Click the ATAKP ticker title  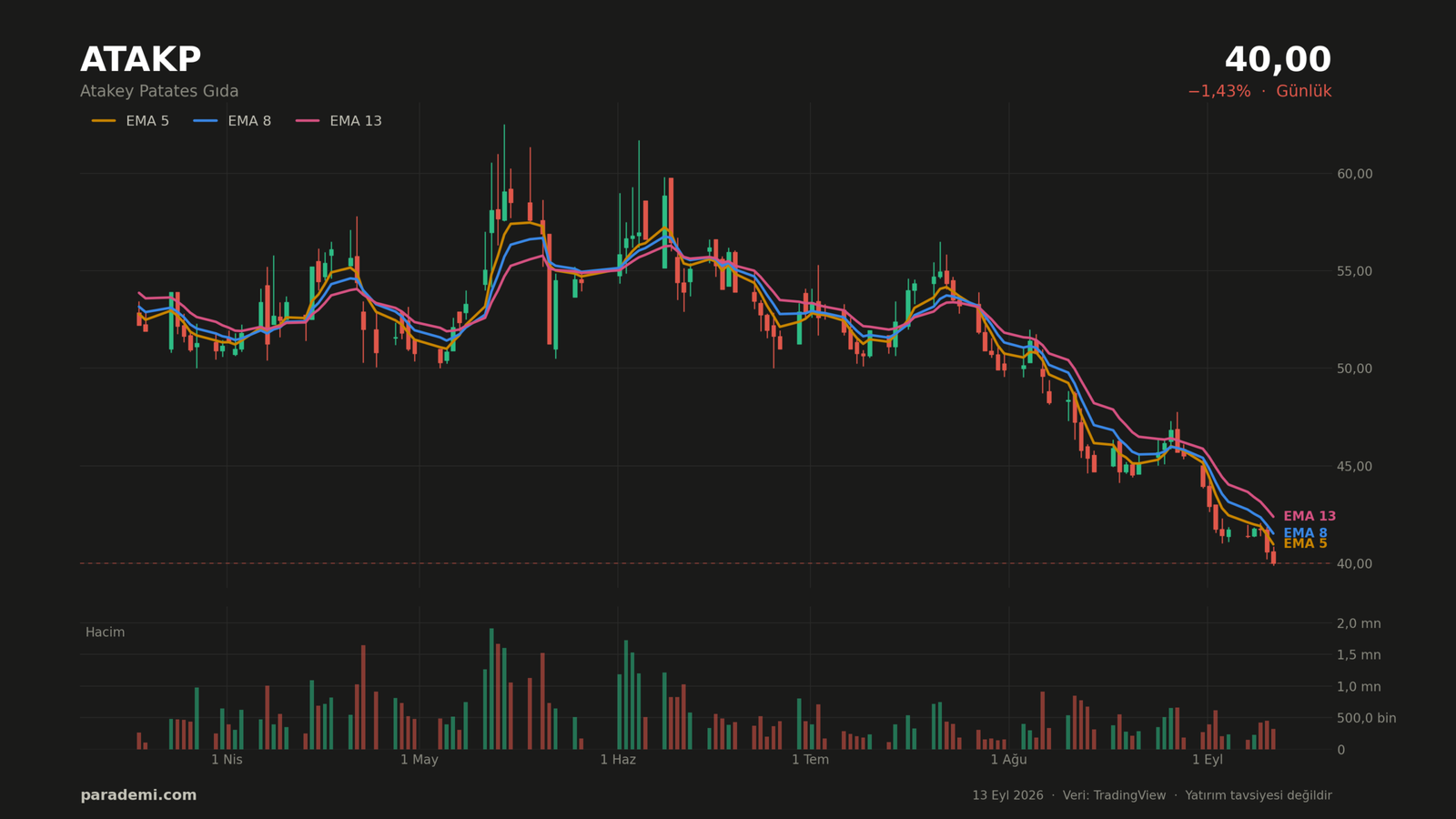pos(140,60)
